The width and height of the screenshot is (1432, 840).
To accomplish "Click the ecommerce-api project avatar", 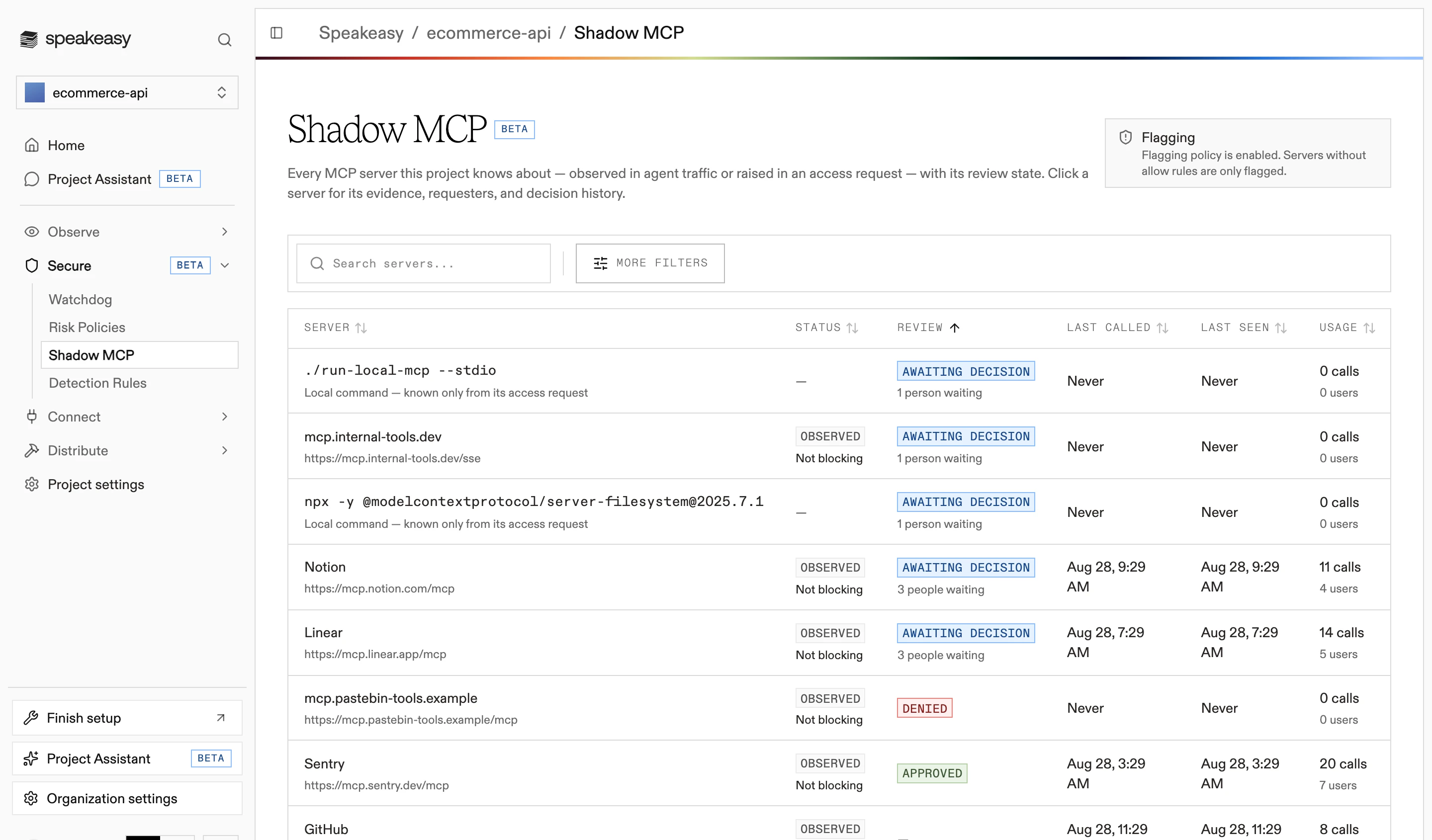I will coord(35,92).
